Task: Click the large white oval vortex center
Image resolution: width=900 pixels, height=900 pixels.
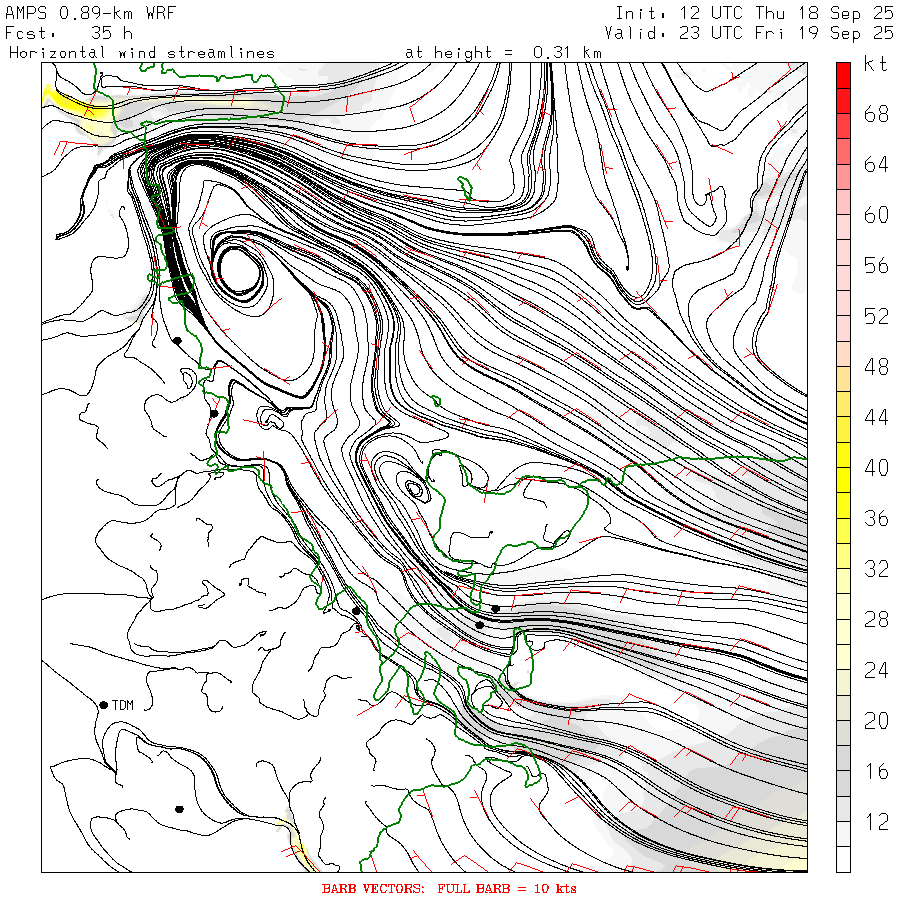Action: coord(239,268)
